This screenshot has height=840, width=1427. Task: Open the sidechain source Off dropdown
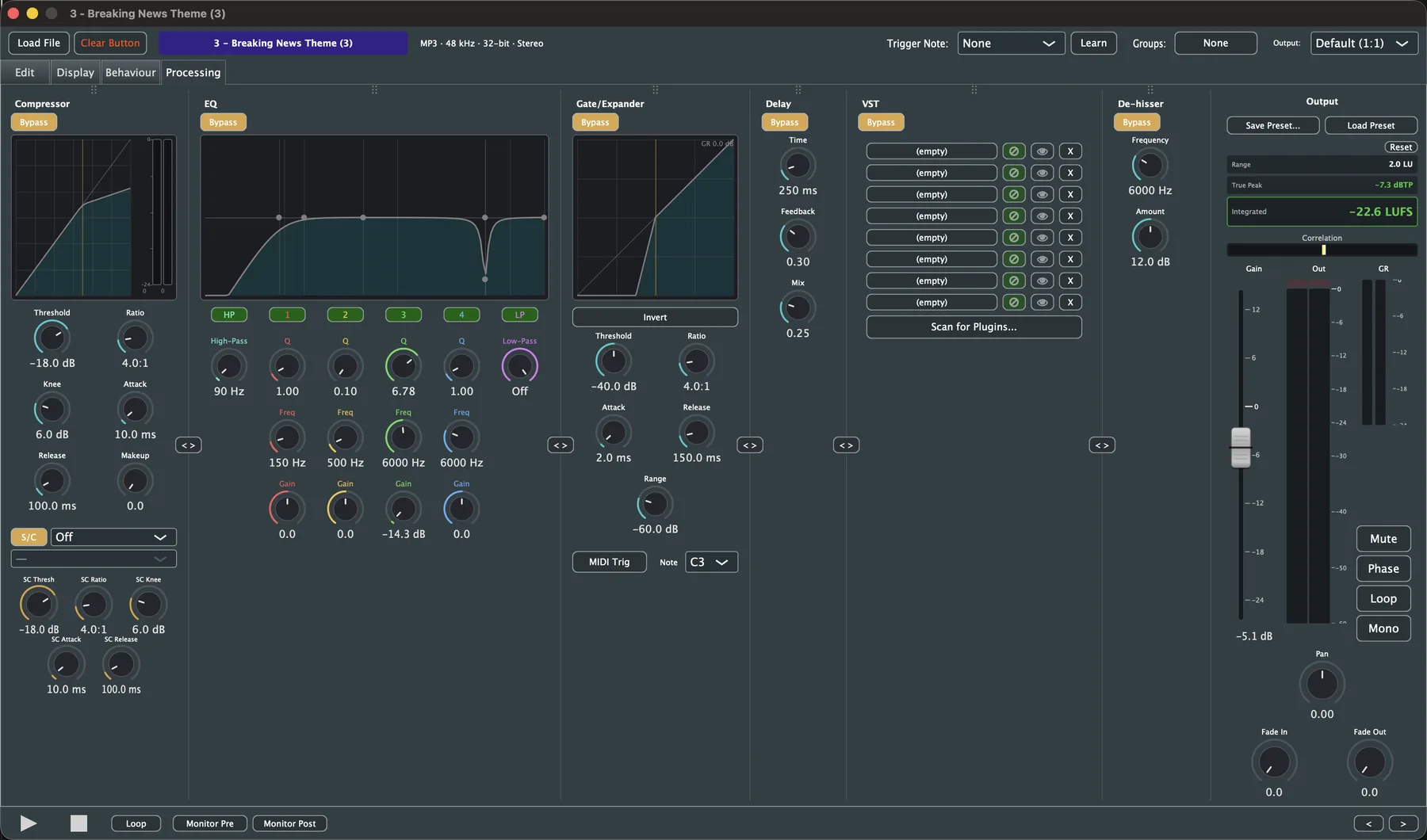tap(113, 537)
